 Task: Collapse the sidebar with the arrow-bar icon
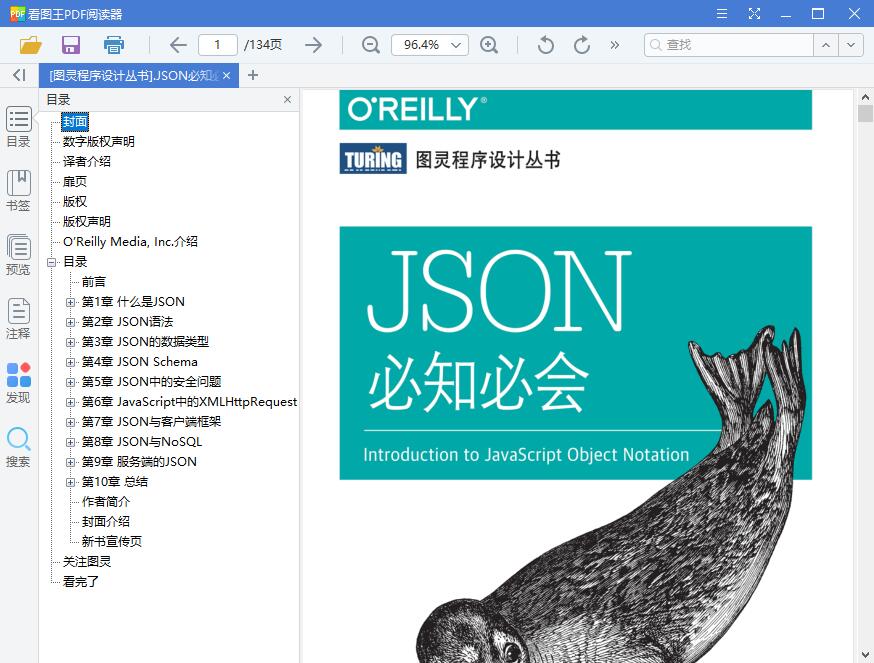(x=20, y=75)
